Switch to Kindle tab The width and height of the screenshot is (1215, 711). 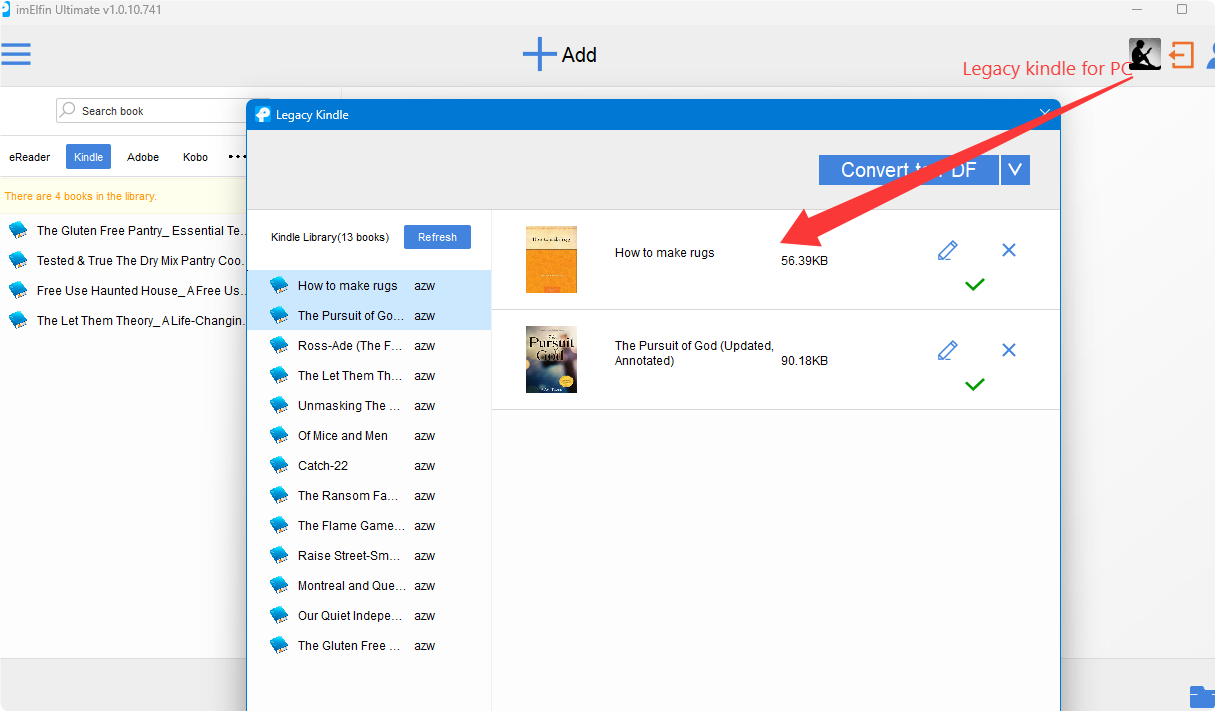(89, 157)
